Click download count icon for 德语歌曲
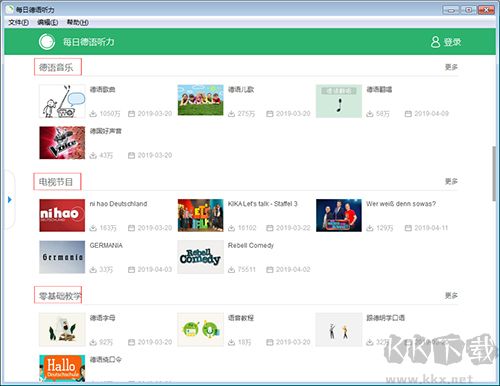The width and height of the screenshot is (500, 386). [93, 114]
